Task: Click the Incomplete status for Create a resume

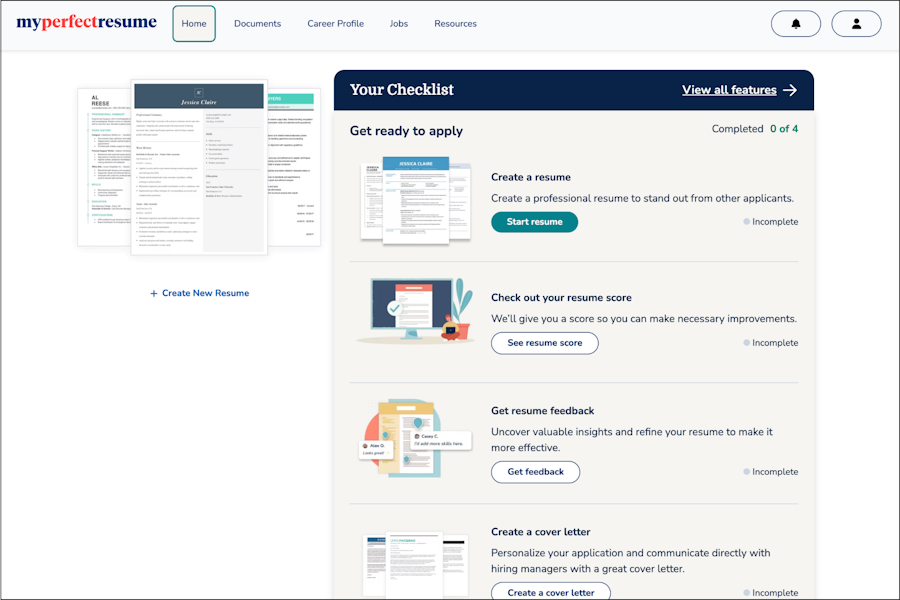Action: pos(770,222)
